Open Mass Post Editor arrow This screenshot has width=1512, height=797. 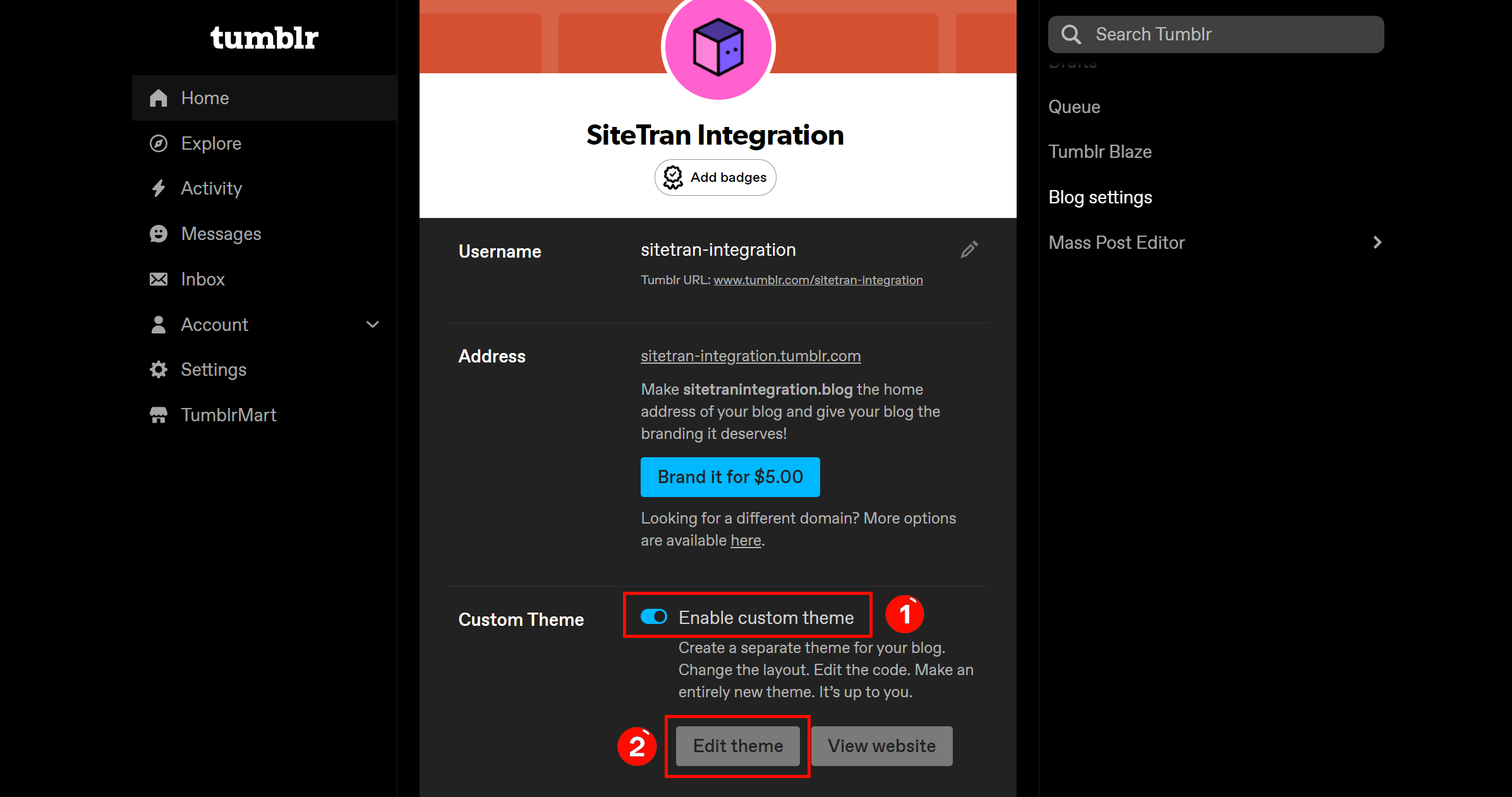[1377, 243]
